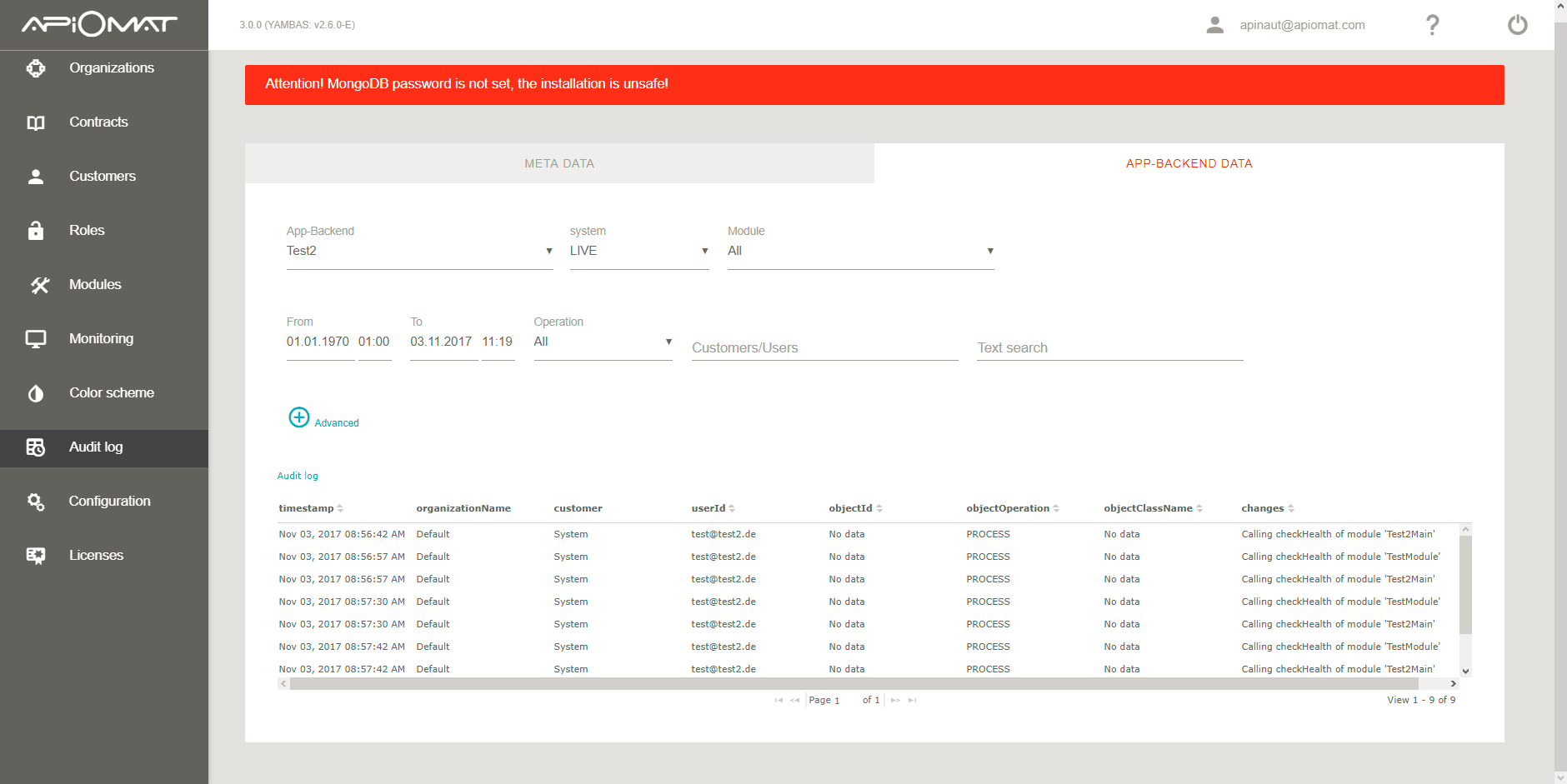This screenshot has height=784, width=1567.
Task: Open Roles menu item
Action: 87,231
